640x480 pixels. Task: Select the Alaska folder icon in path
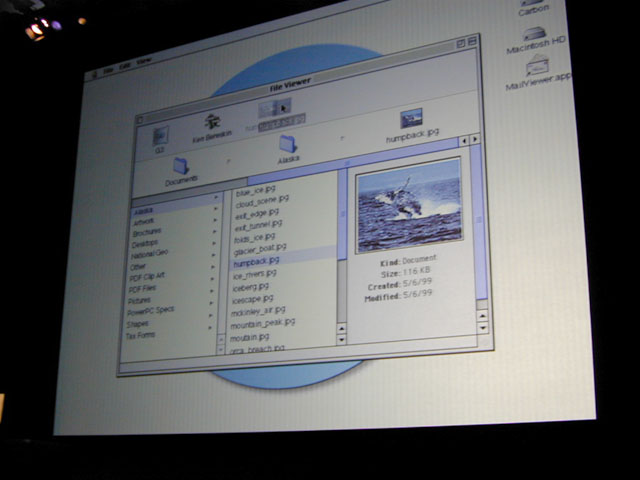coord(288,145)
